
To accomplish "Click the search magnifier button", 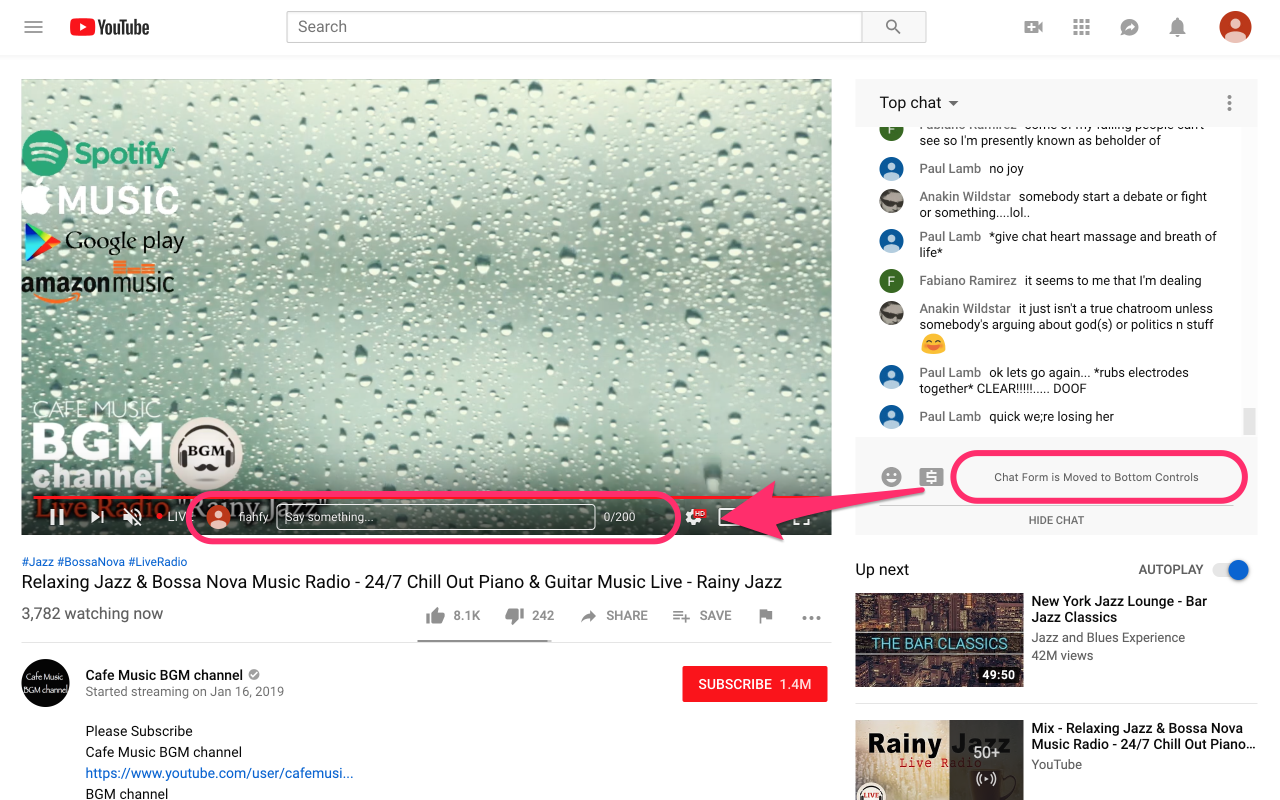I will (893, 27).
